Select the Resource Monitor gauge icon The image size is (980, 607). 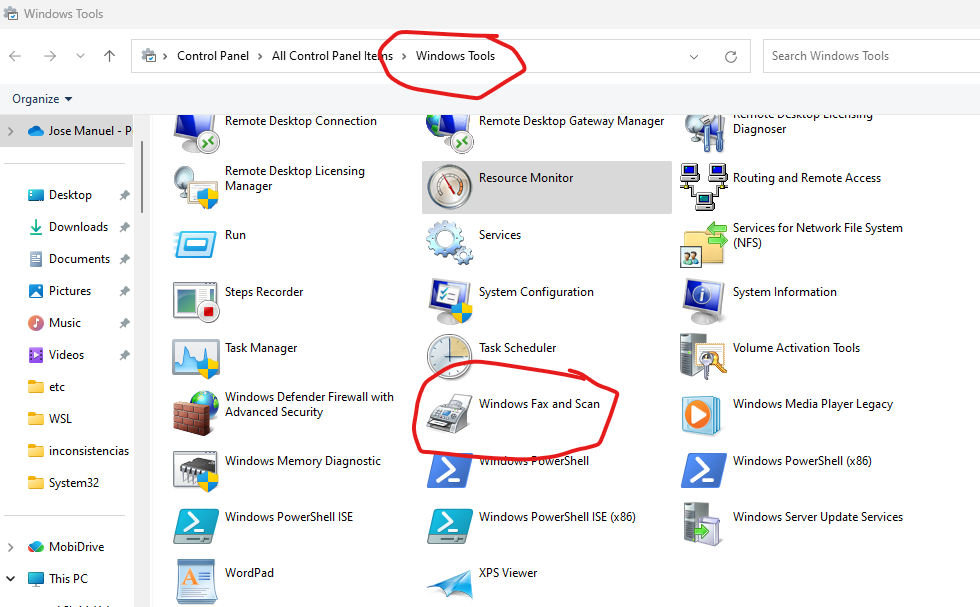pos(449,187)
